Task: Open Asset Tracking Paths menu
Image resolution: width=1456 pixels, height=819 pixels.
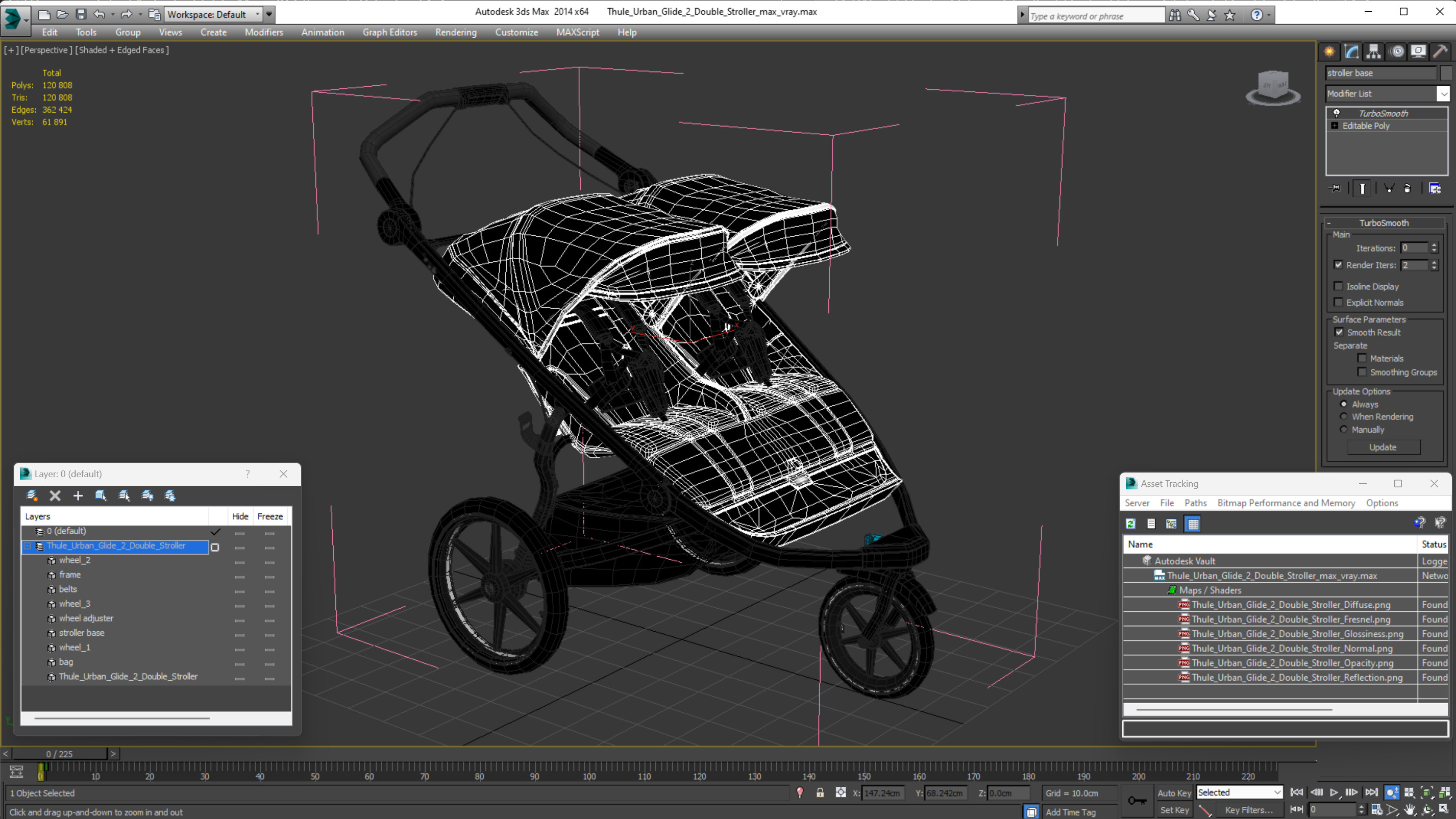Action: tap(1195, 503)
